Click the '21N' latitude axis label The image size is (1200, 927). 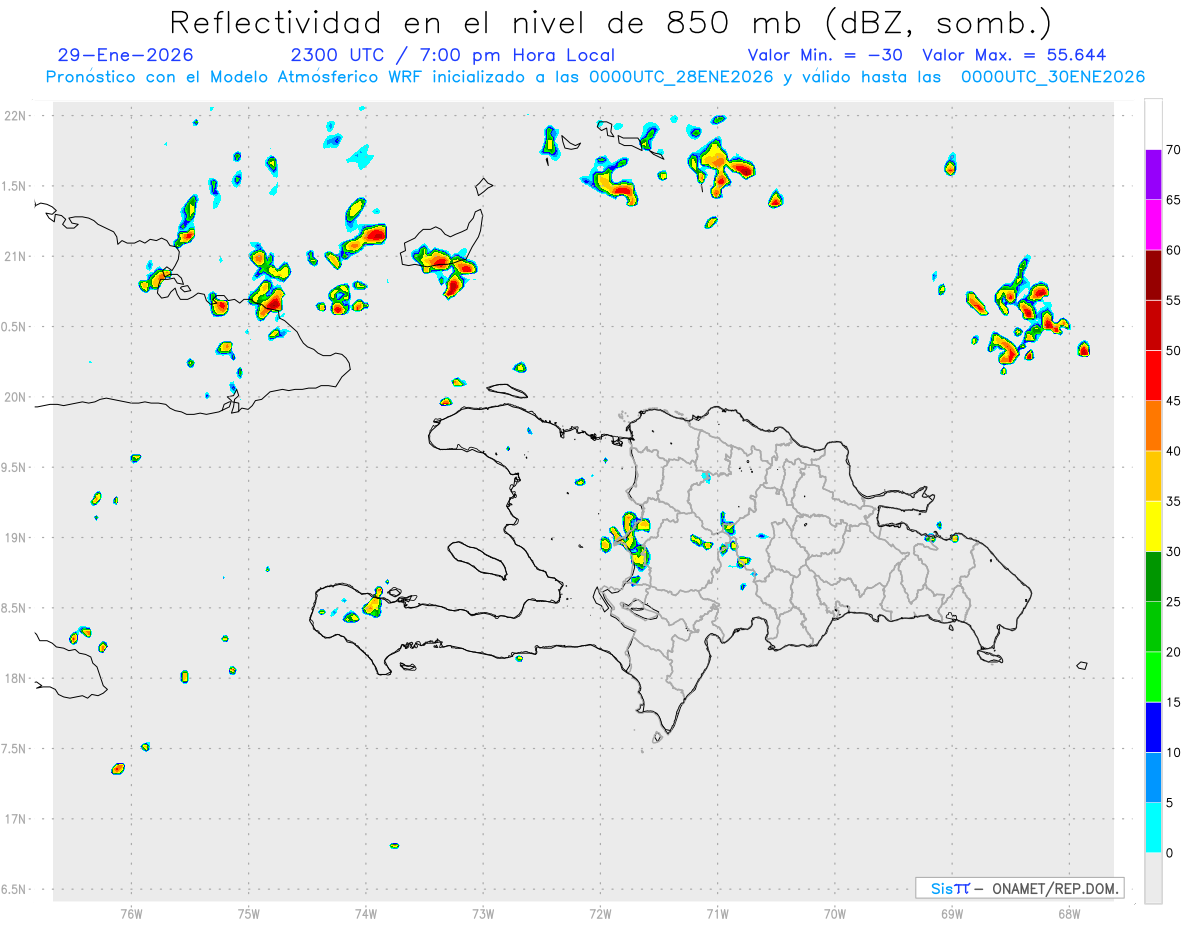click(x=17, y=257)
